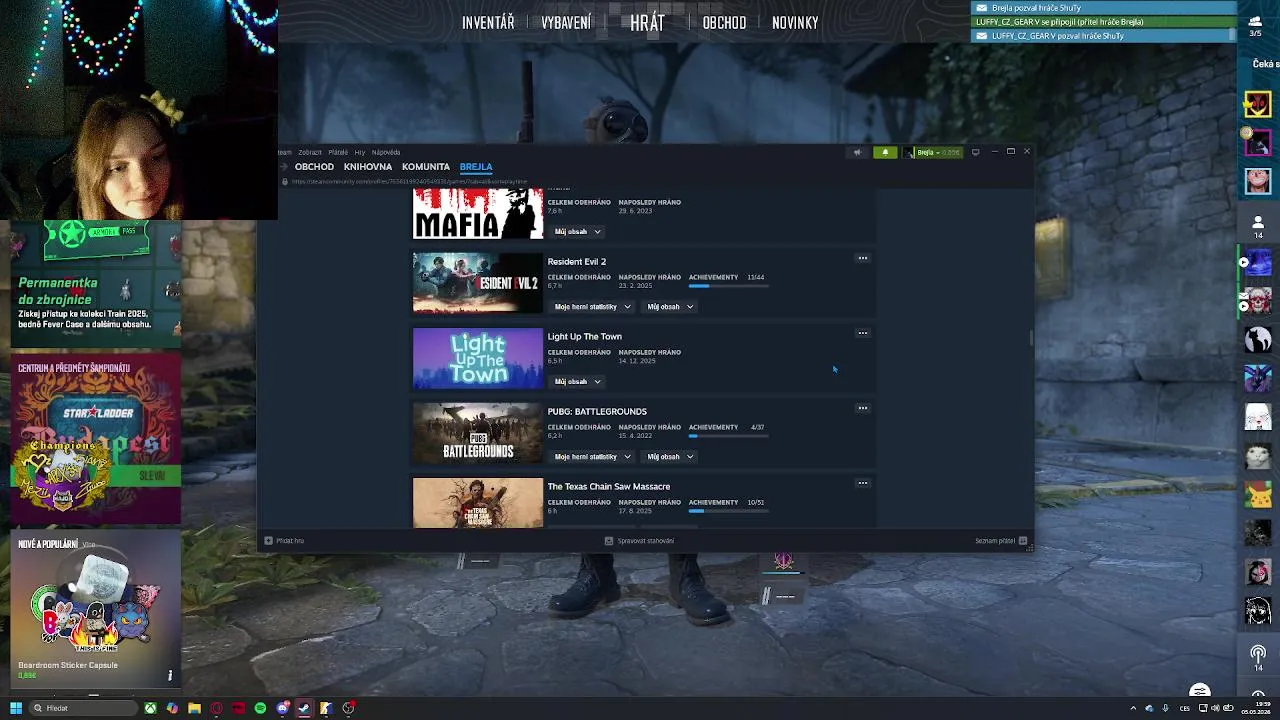Open the Resident Evil 2 title link
1280x720 pixels.
click(x=577, y=262)
